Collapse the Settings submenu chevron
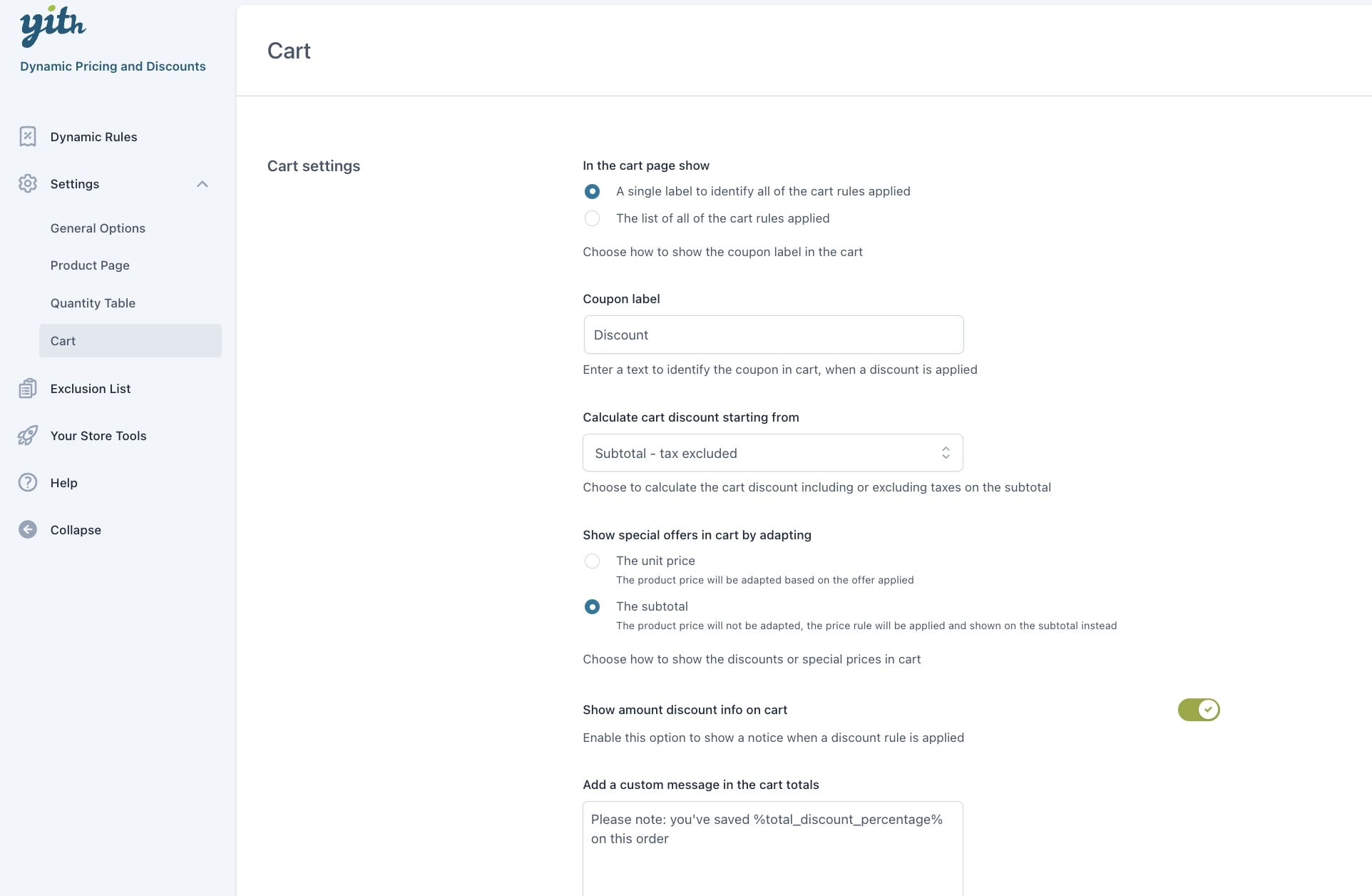Screen dimensions: 1372x896 (203, 184)
